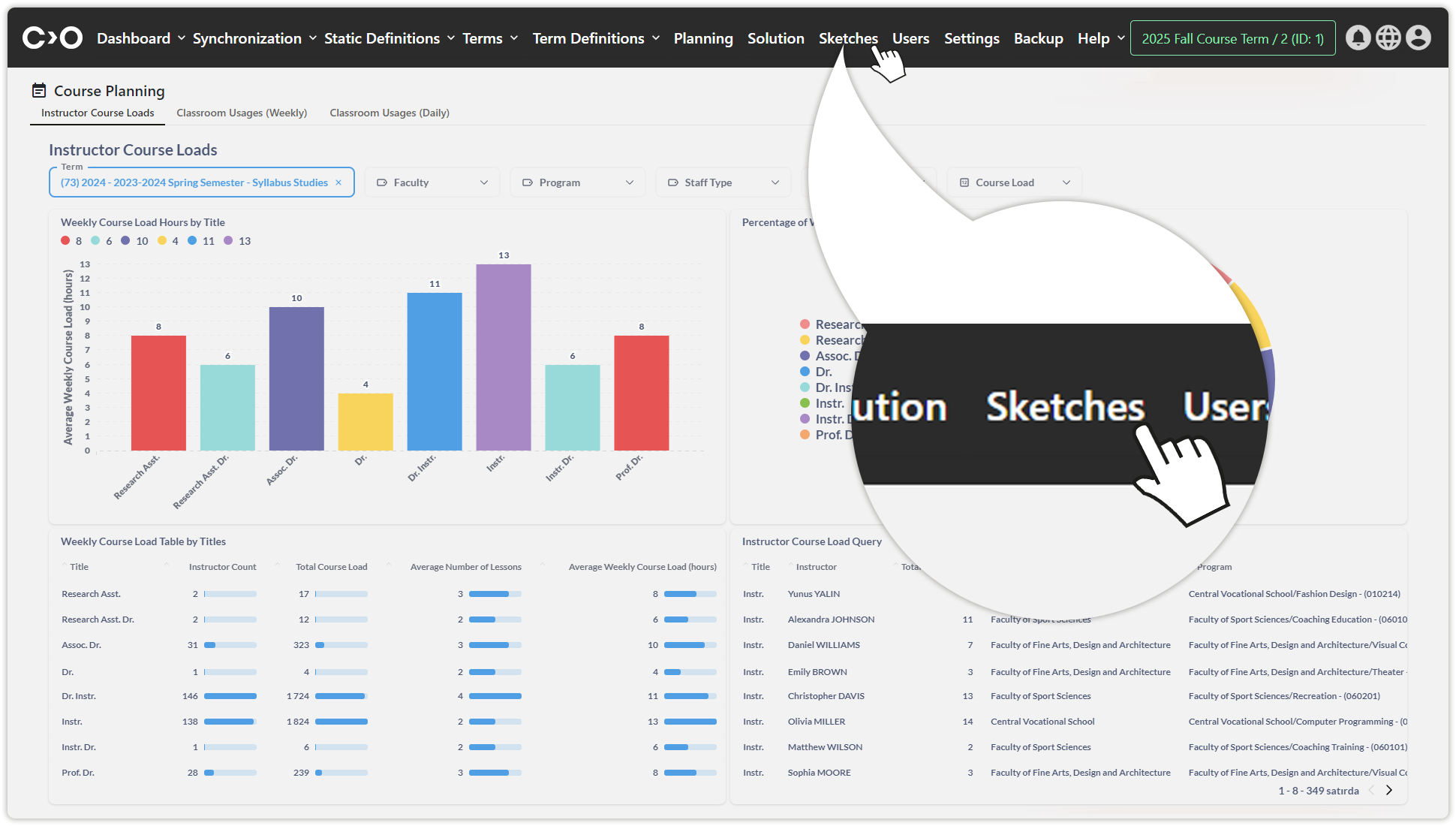
Task: Toggle the red 8 legend series
Action: pyautogui.click(x=66, y=241)
